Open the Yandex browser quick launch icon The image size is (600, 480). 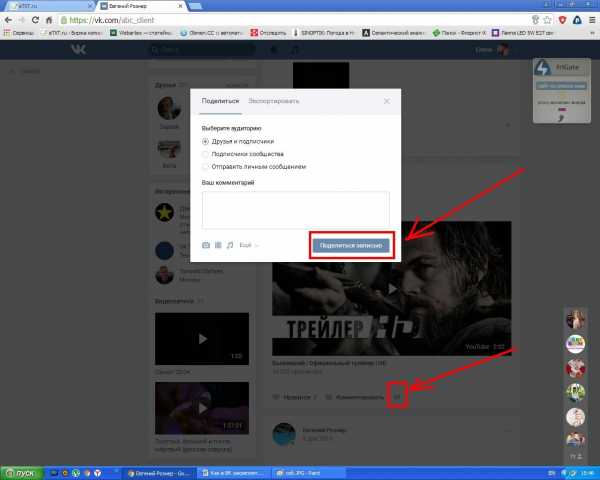(98, 473)
